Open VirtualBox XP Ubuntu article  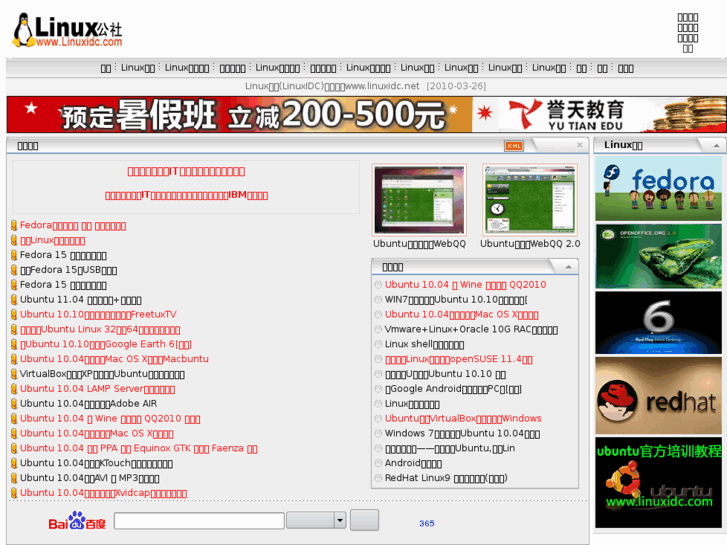[102, 374]
